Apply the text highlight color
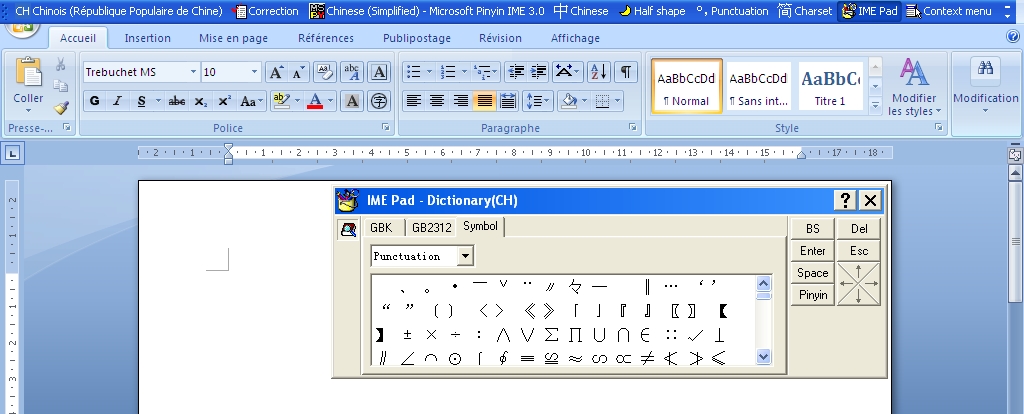Image resolution: width=1024 pixels, height=414 pixels. (281, 101)
